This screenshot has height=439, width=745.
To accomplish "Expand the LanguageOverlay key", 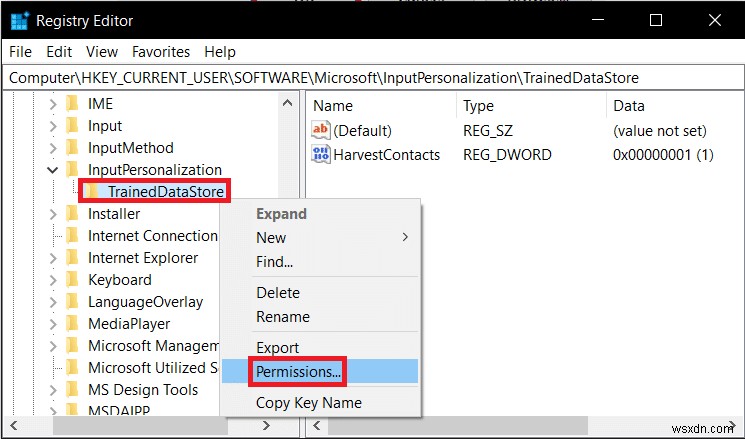I will click(53, 302).
